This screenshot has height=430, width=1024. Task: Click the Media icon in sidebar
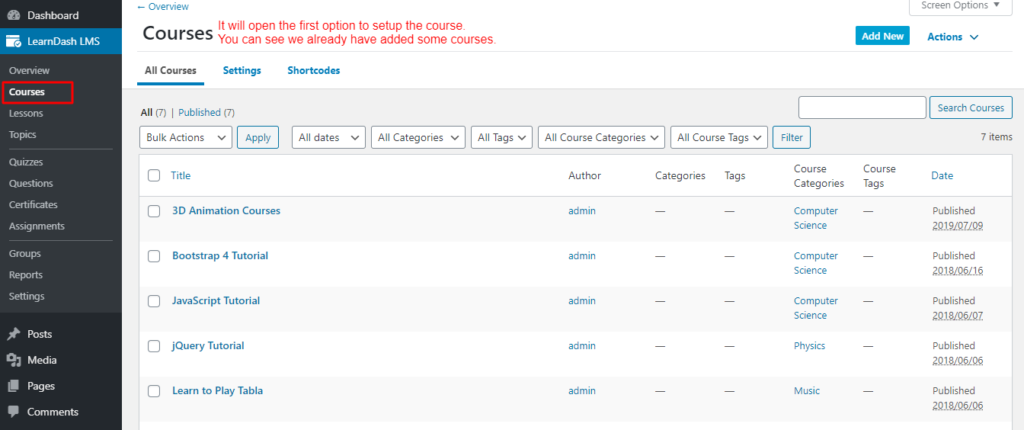13,360
